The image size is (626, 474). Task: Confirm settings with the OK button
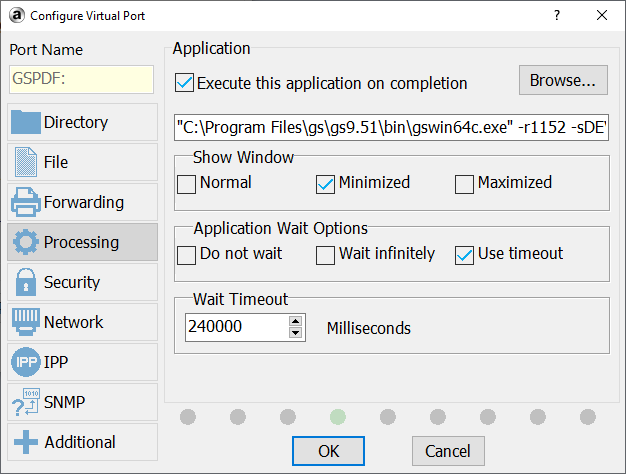328,451
